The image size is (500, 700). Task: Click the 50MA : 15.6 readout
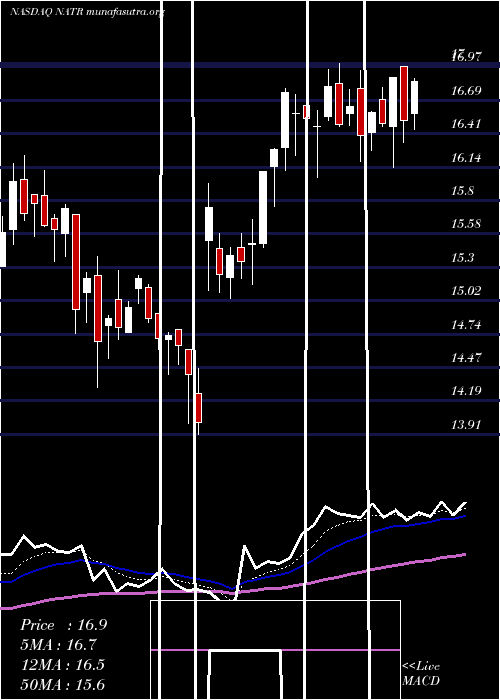(63, 685)
